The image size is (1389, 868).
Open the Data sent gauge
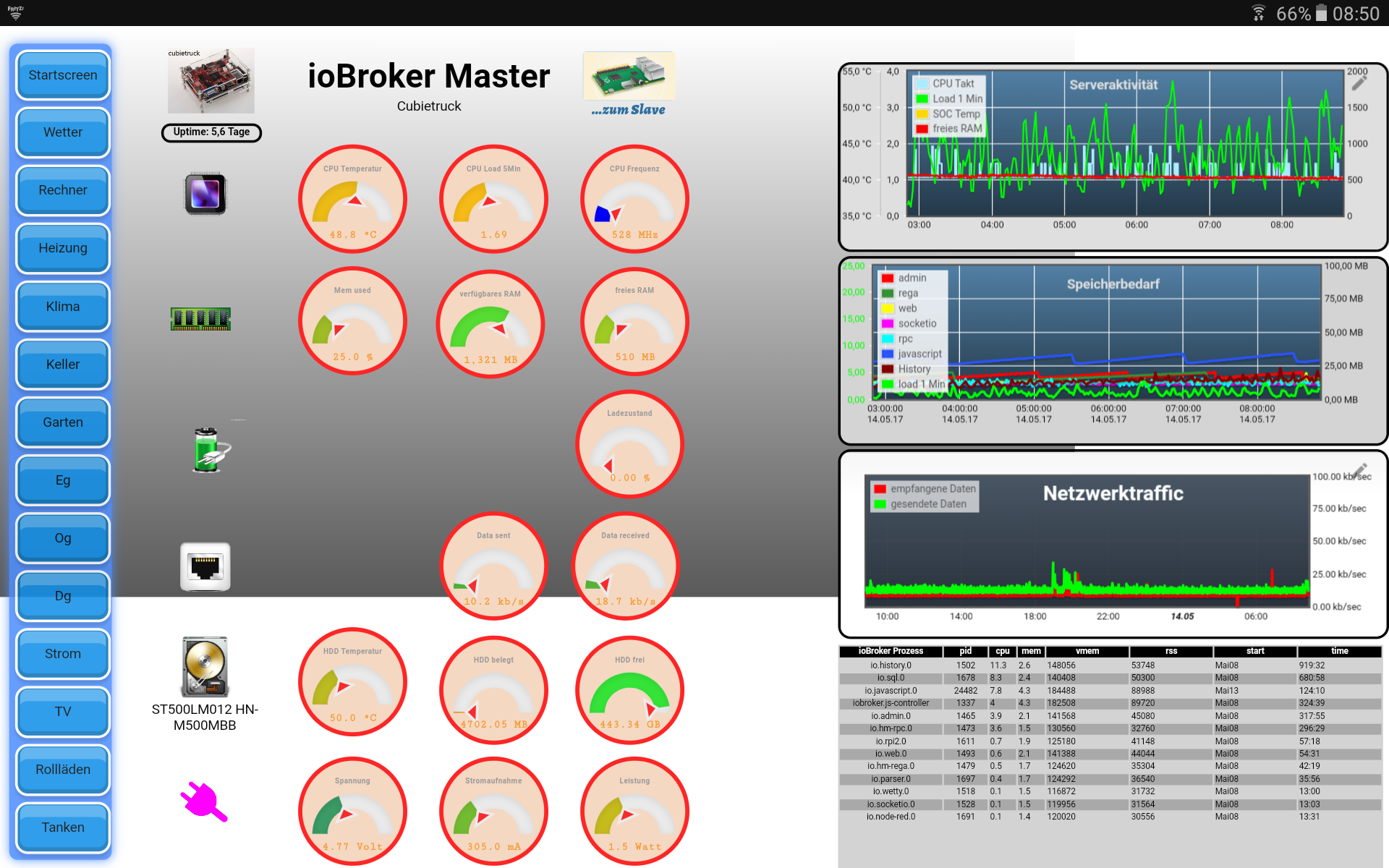point(493,566)
